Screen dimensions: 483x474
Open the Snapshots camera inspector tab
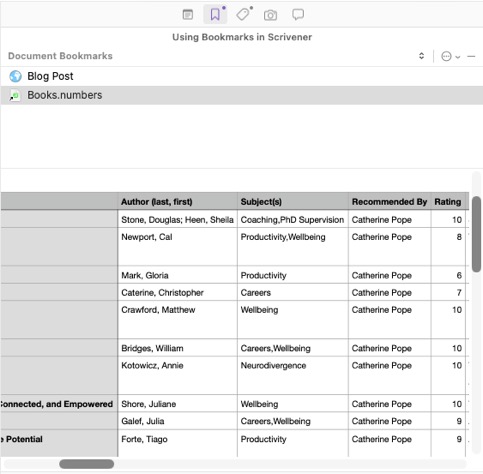tap(270, 15)
